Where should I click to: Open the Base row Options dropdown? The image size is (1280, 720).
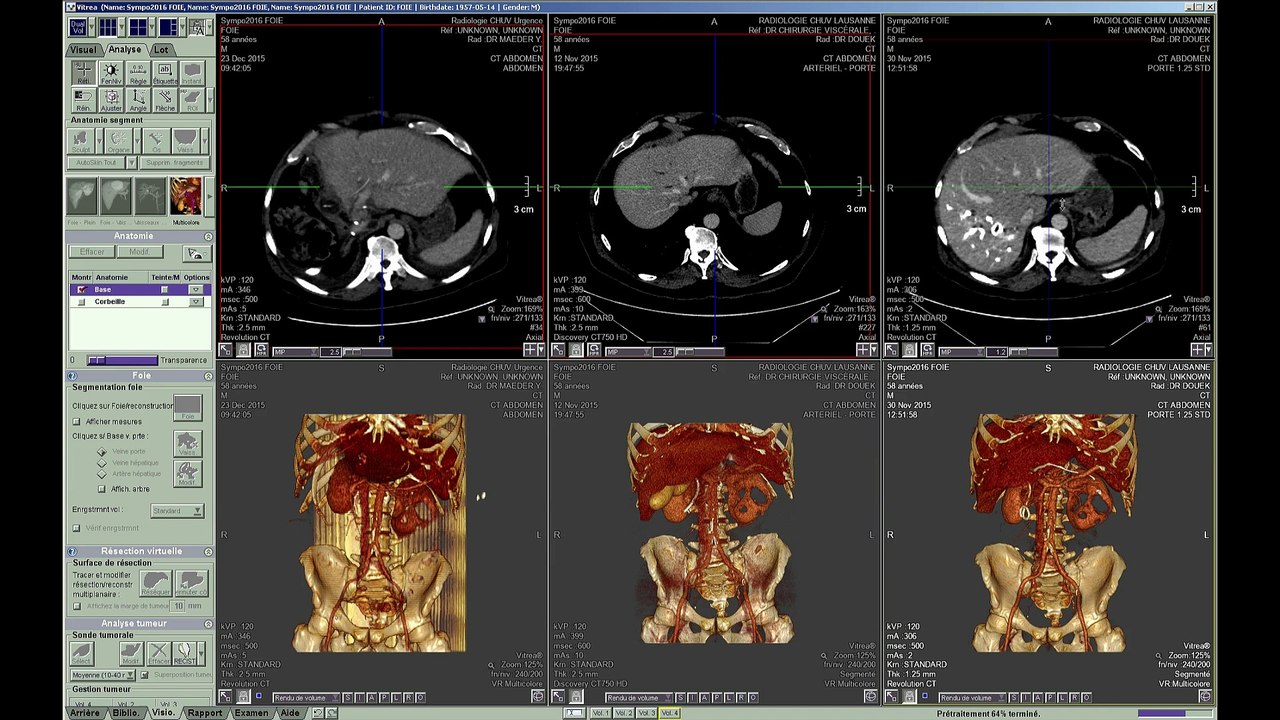(196, 290)
